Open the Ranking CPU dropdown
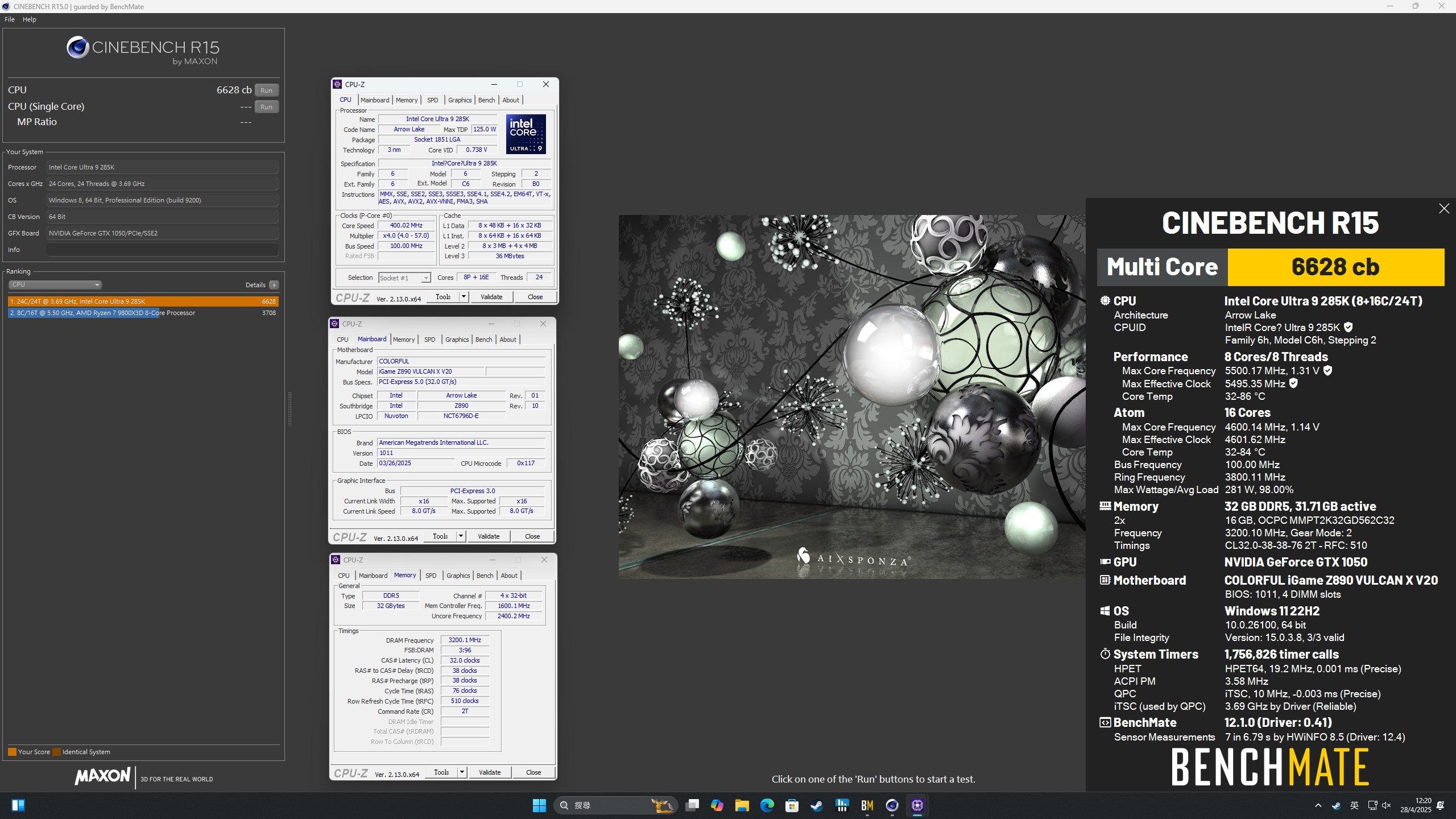 (55, 284)
